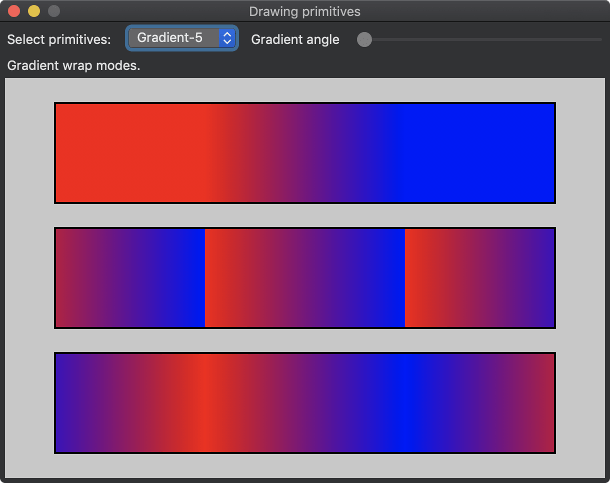
Task: Click the right end of Gradient angle track
Action: (x=599, y=39)
